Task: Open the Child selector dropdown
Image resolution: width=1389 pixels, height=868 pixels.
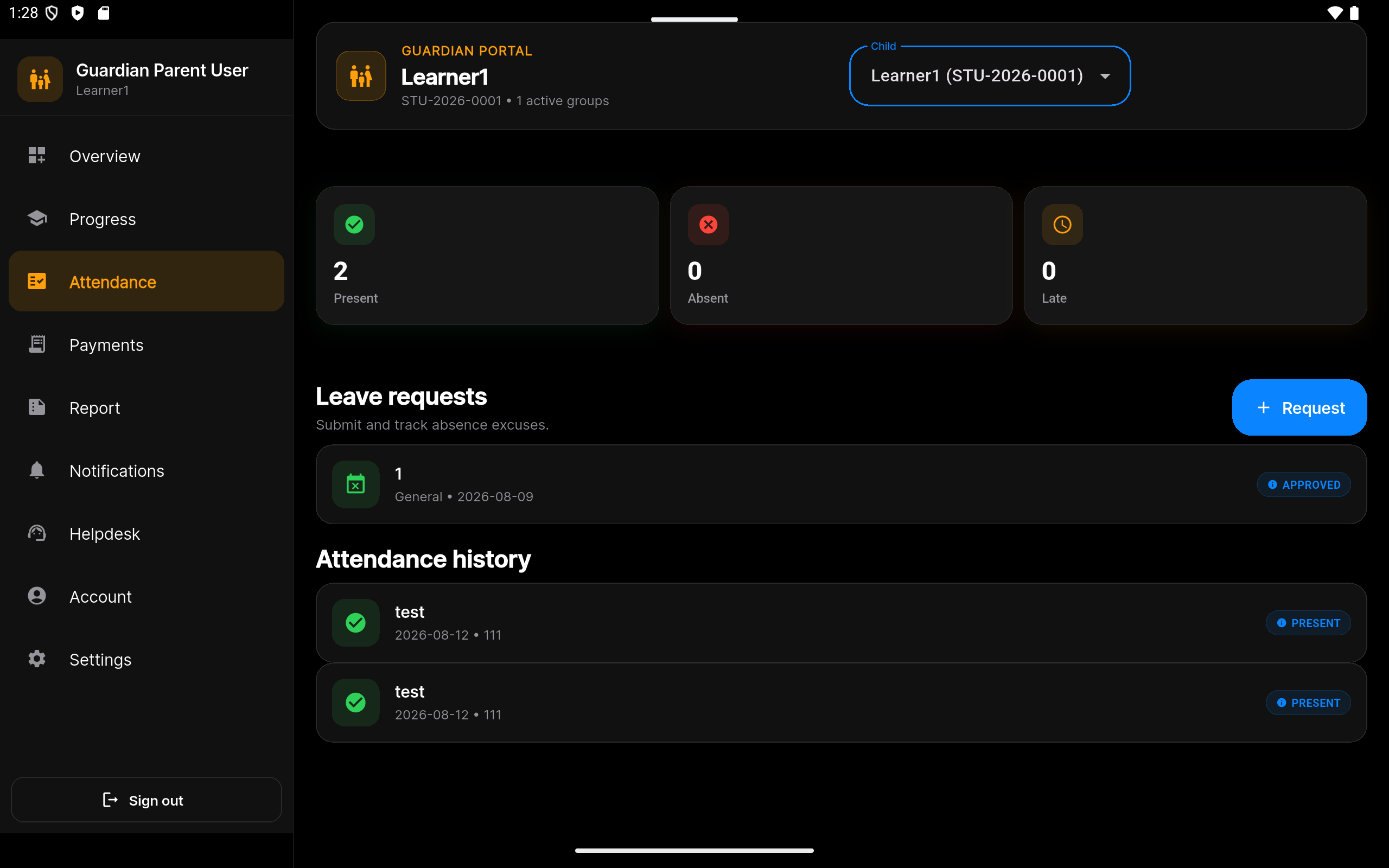Action: [990, 76]
